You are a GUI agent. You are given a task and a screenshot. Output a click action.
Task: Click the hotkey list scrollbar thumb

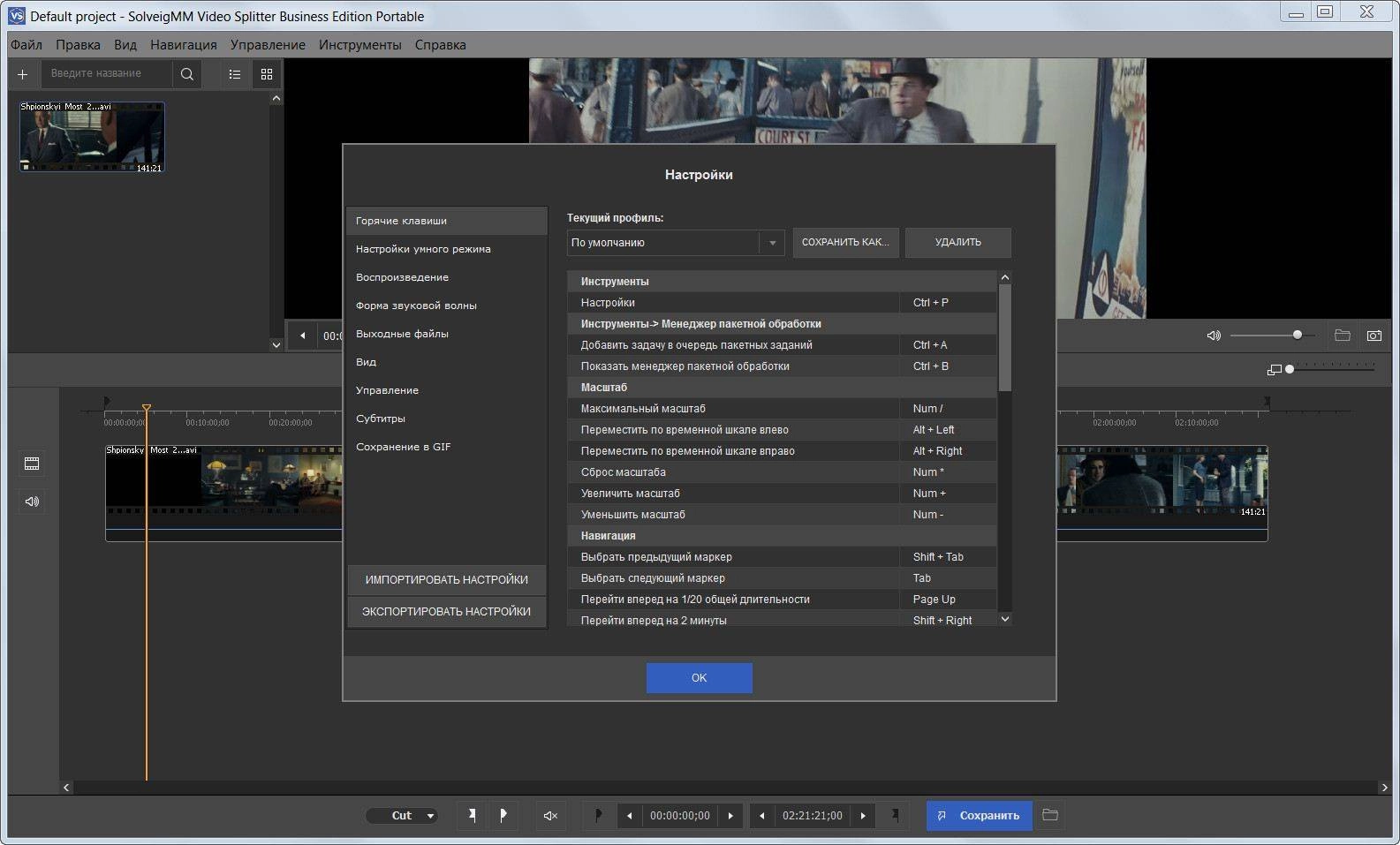[1005, 337]
